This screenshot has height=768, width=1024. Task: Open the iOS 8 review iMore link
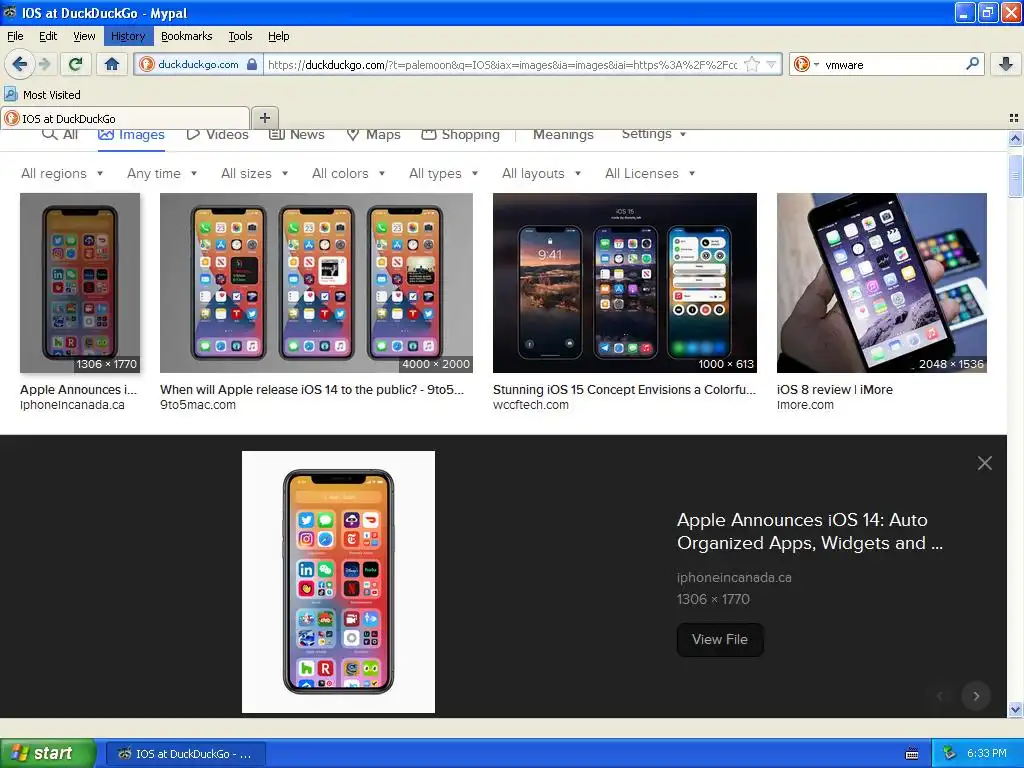pos(835,389)
